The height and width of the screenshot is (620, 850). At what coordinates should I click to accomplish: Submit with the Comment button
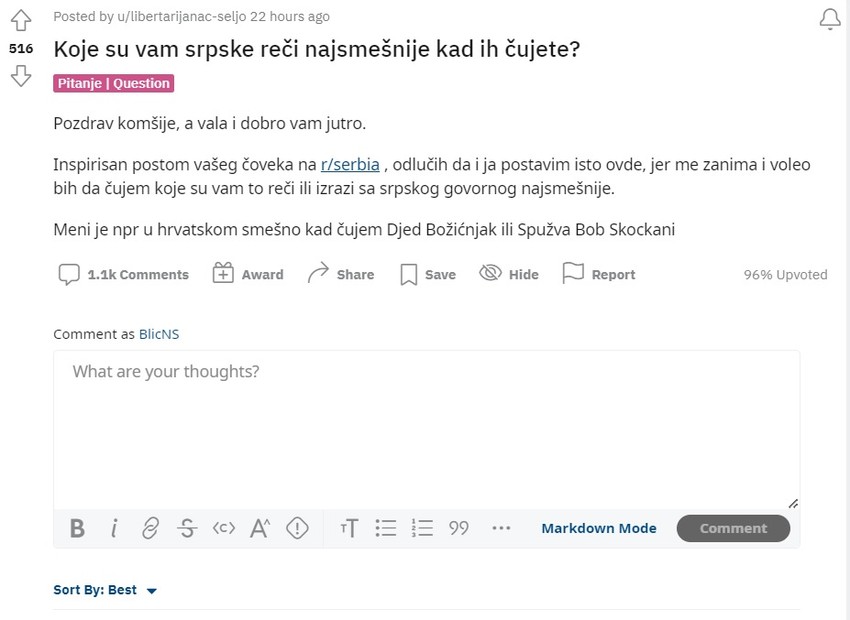(x=733, y=528)
